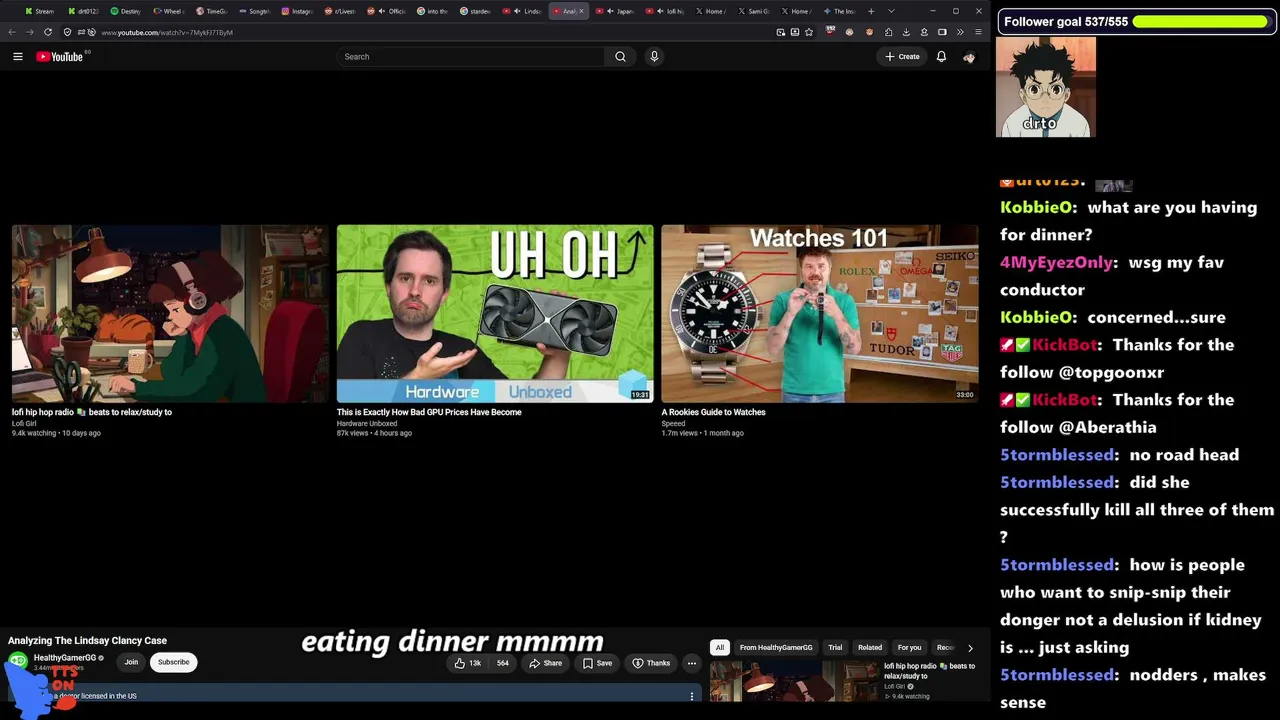Screen dimensions: 1280x720
Task: Click the 'Thanks for the follow @topgoonxr' message
Action: click(x=1117, y=358)
